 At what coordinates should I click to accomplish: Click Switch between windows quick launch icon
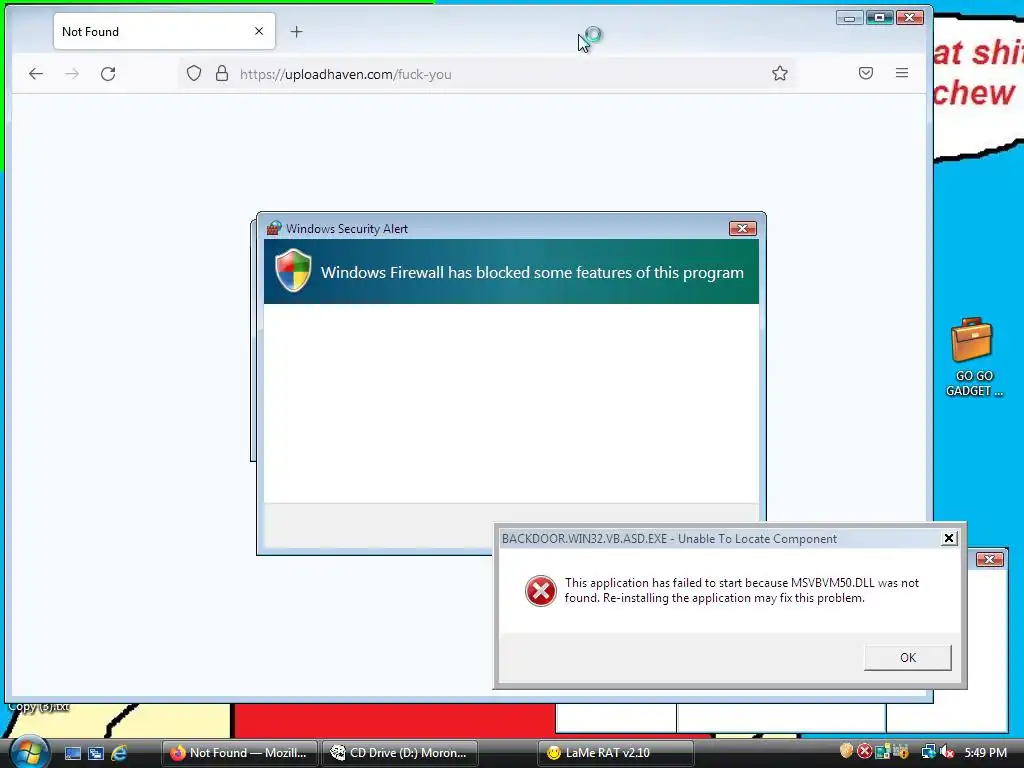point(96,753)
